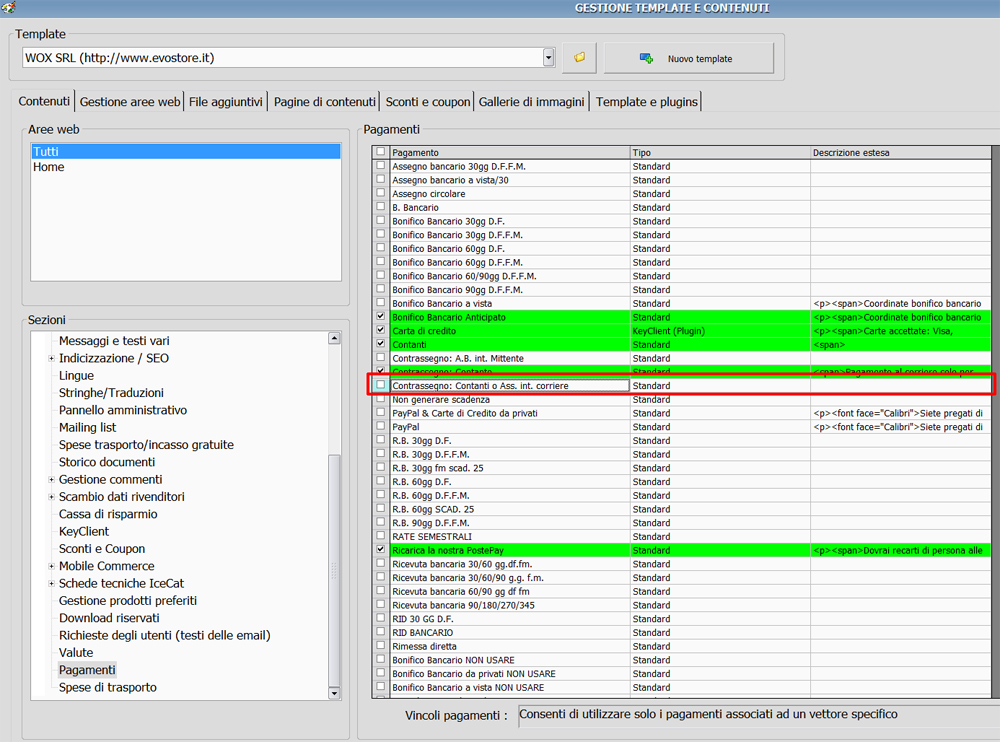Check the Non generare scadenza checkbox
This screenshot has width=1000, height=742.
pyautogui.click(x=381, y=399)
